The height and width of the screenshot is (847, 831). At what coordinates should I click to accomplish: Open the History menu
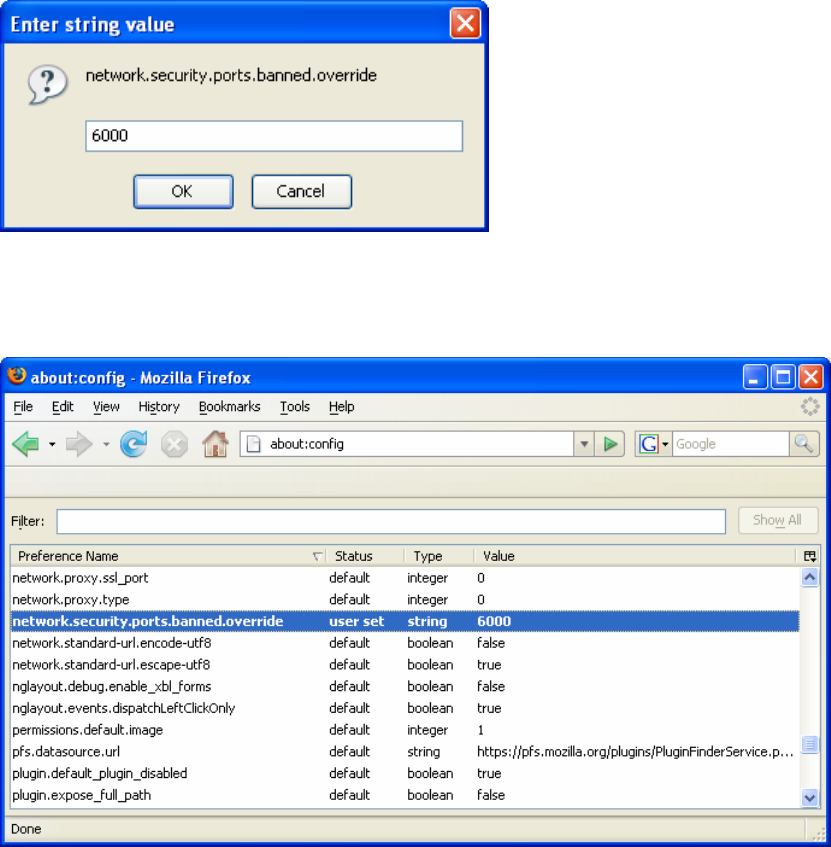click(159, 407)
